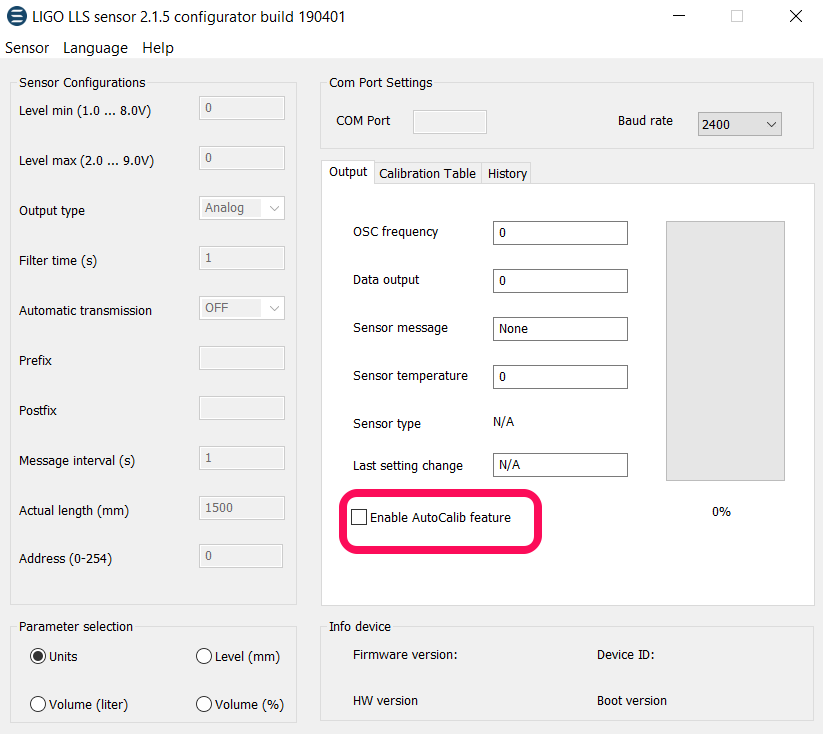Select the Units radio button
Image resolution: width=823 pixels, height=734 pixels.
[x=39, y=657]
